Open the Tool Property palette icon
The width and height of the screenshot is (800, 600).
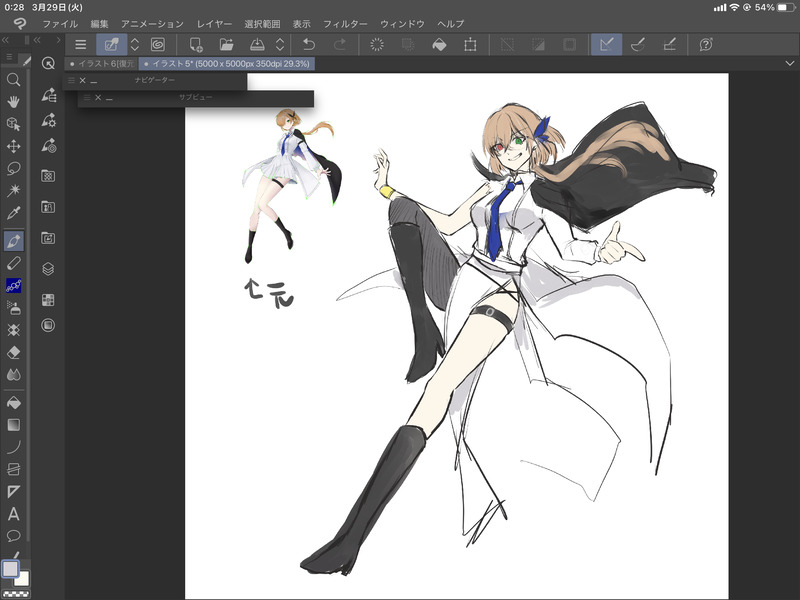click(48, 120)
